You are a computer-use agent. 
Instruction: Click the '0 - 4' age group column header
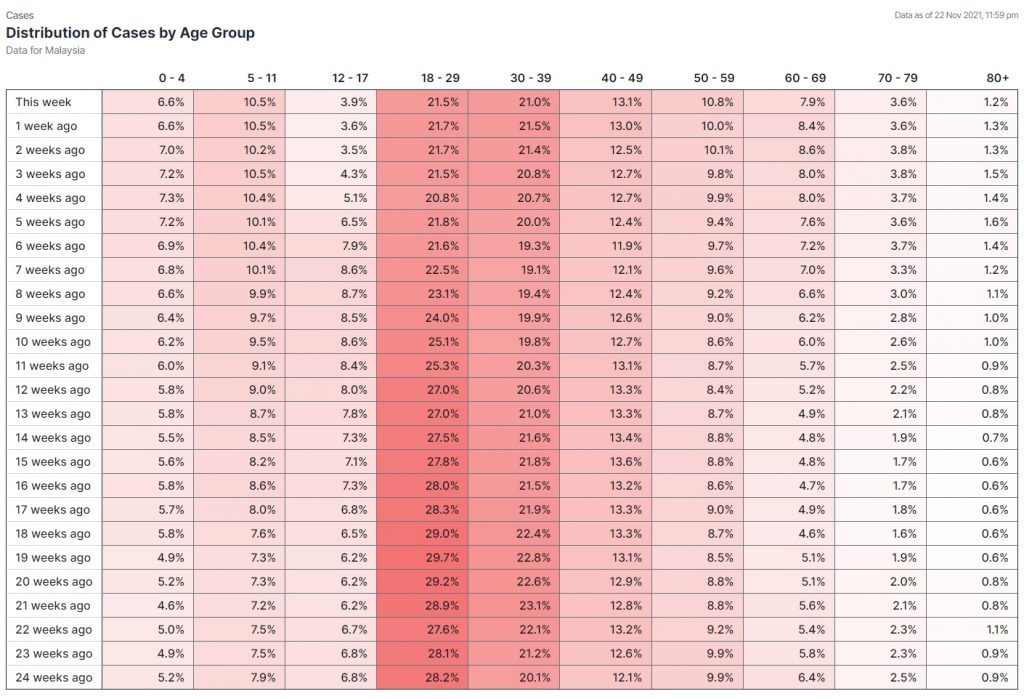[170, 77]
